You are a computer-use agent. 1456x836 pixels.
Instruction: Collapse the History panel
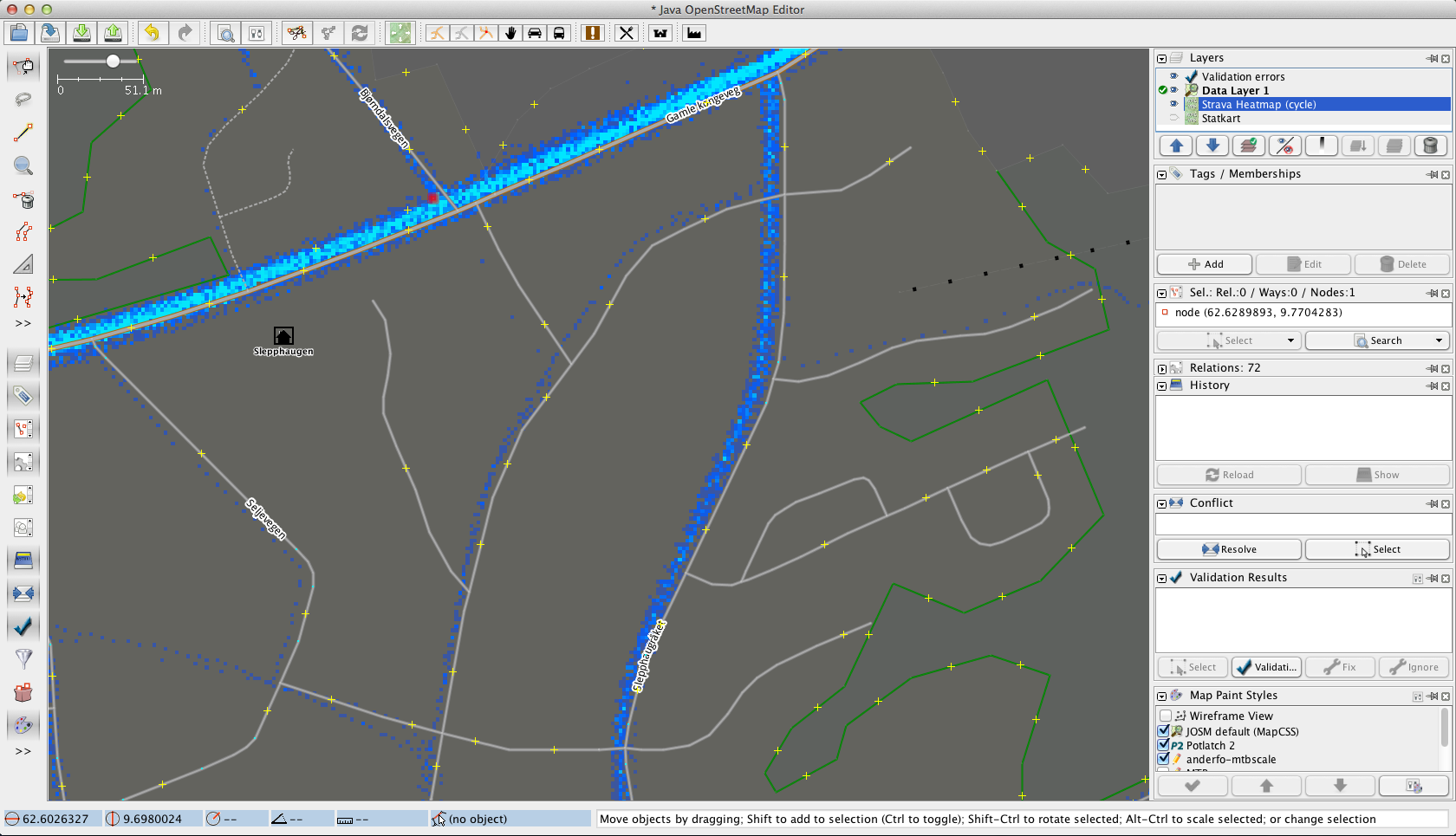[x=1161, y=386]
